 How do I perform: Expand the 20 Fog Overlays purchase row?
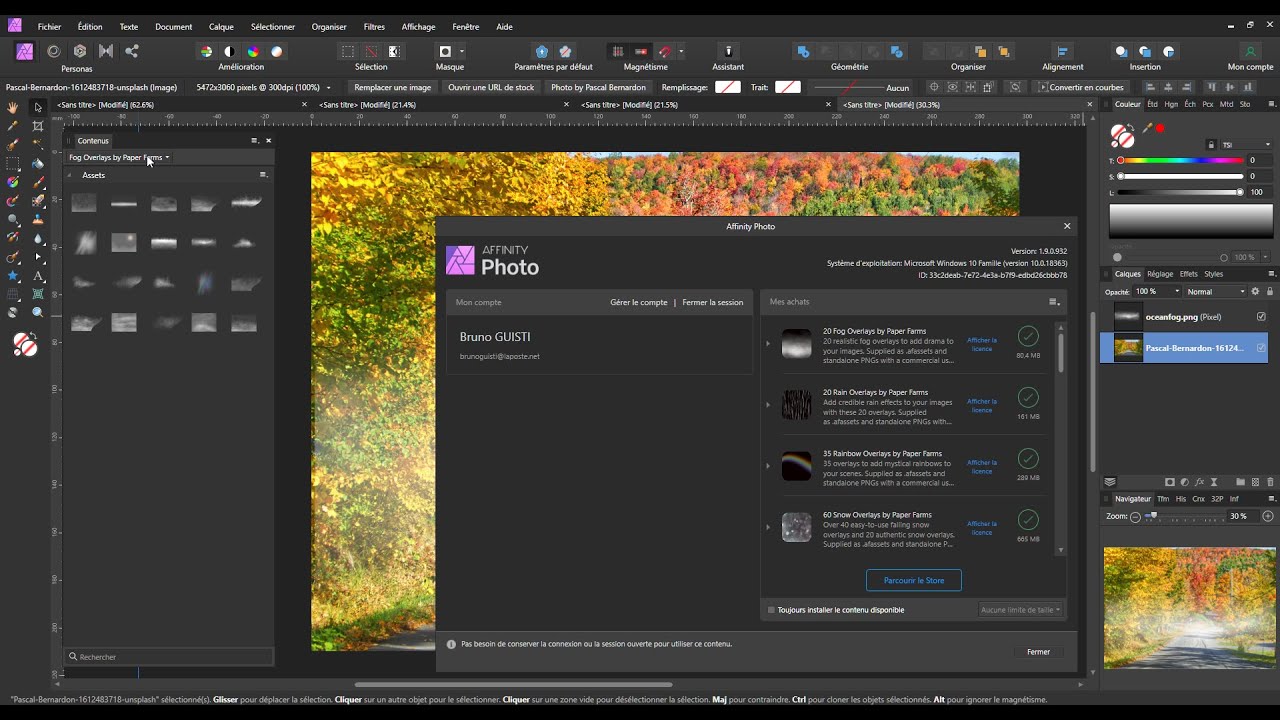[768, 344]
